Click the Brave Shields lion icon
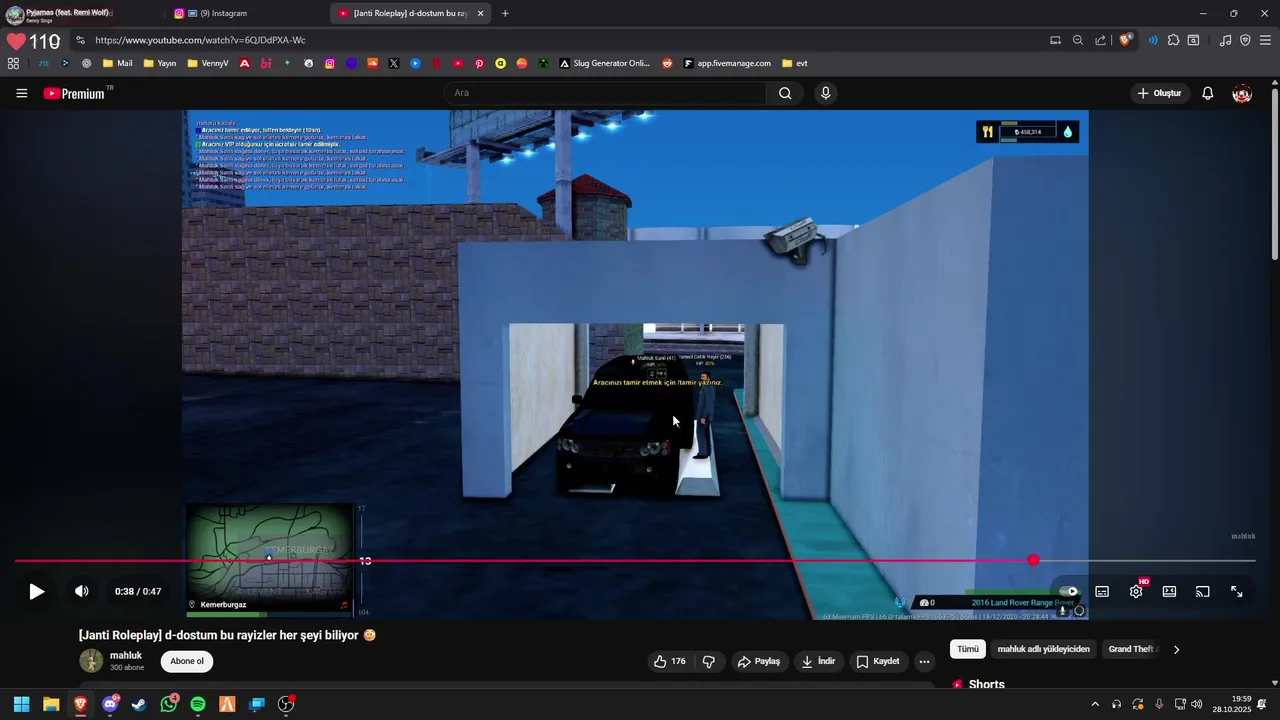 tap(1125, 40)
